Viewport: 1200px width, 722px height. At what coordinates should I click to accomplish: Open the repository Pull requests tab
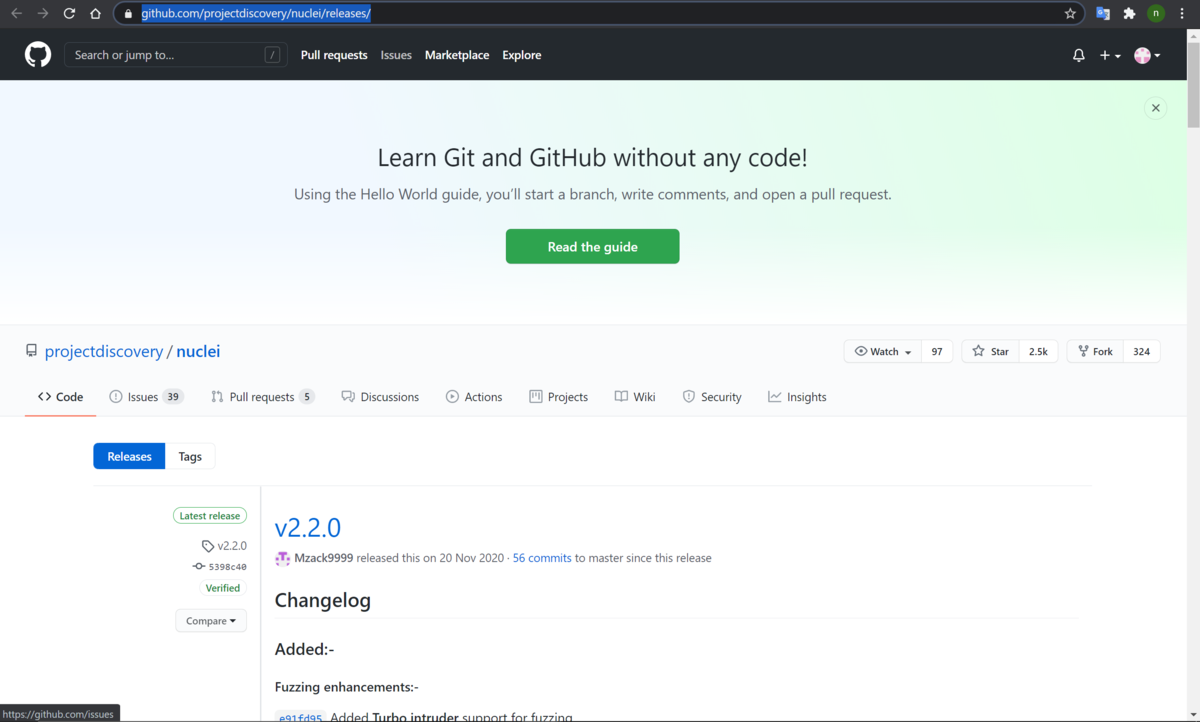click(262, 397)
